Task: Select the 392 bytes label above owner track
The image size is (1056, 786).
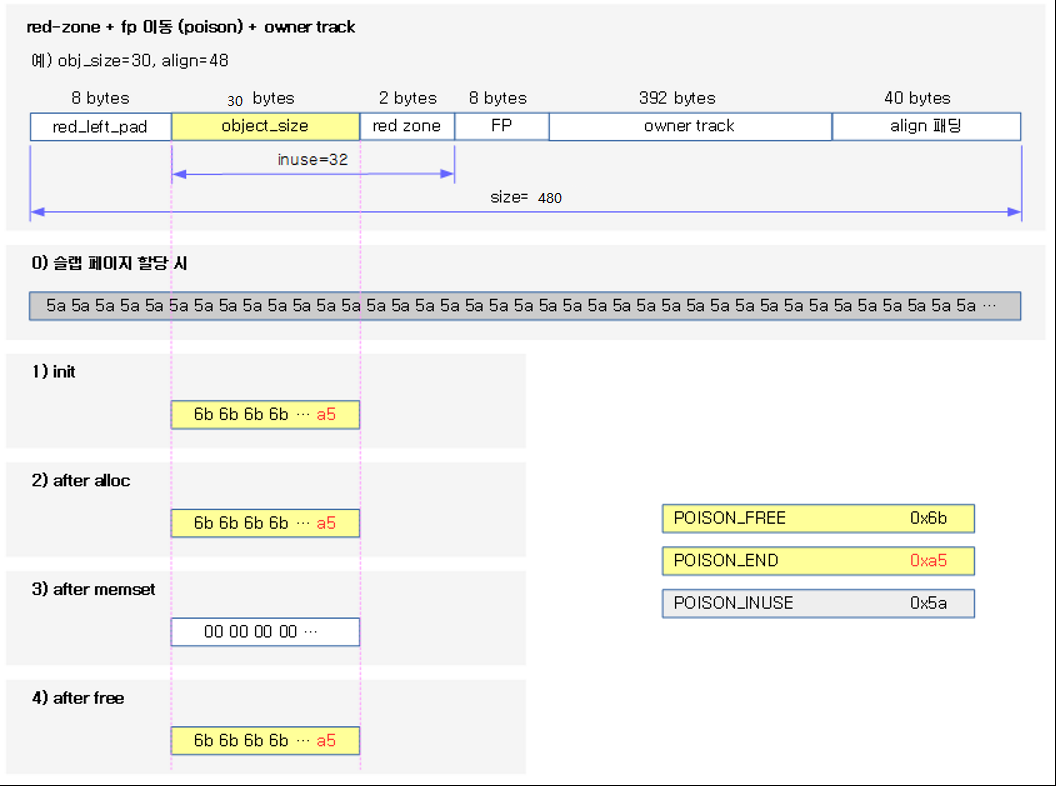Action: pyautogui.click(x=676, y=98)
